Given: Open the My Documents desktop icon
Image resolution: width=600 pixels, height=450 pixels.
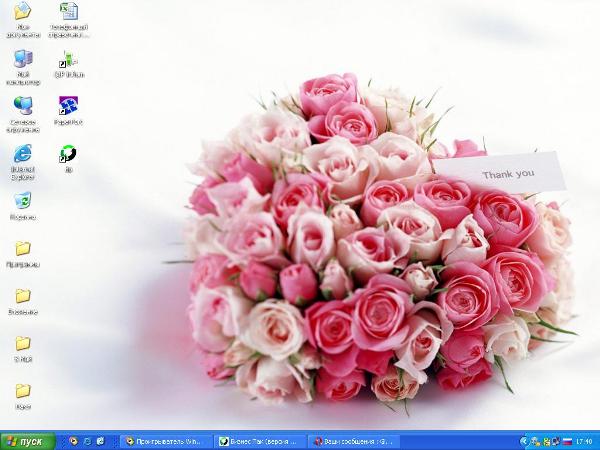Looking at the screenshot, I should click(x=22, y=12).
